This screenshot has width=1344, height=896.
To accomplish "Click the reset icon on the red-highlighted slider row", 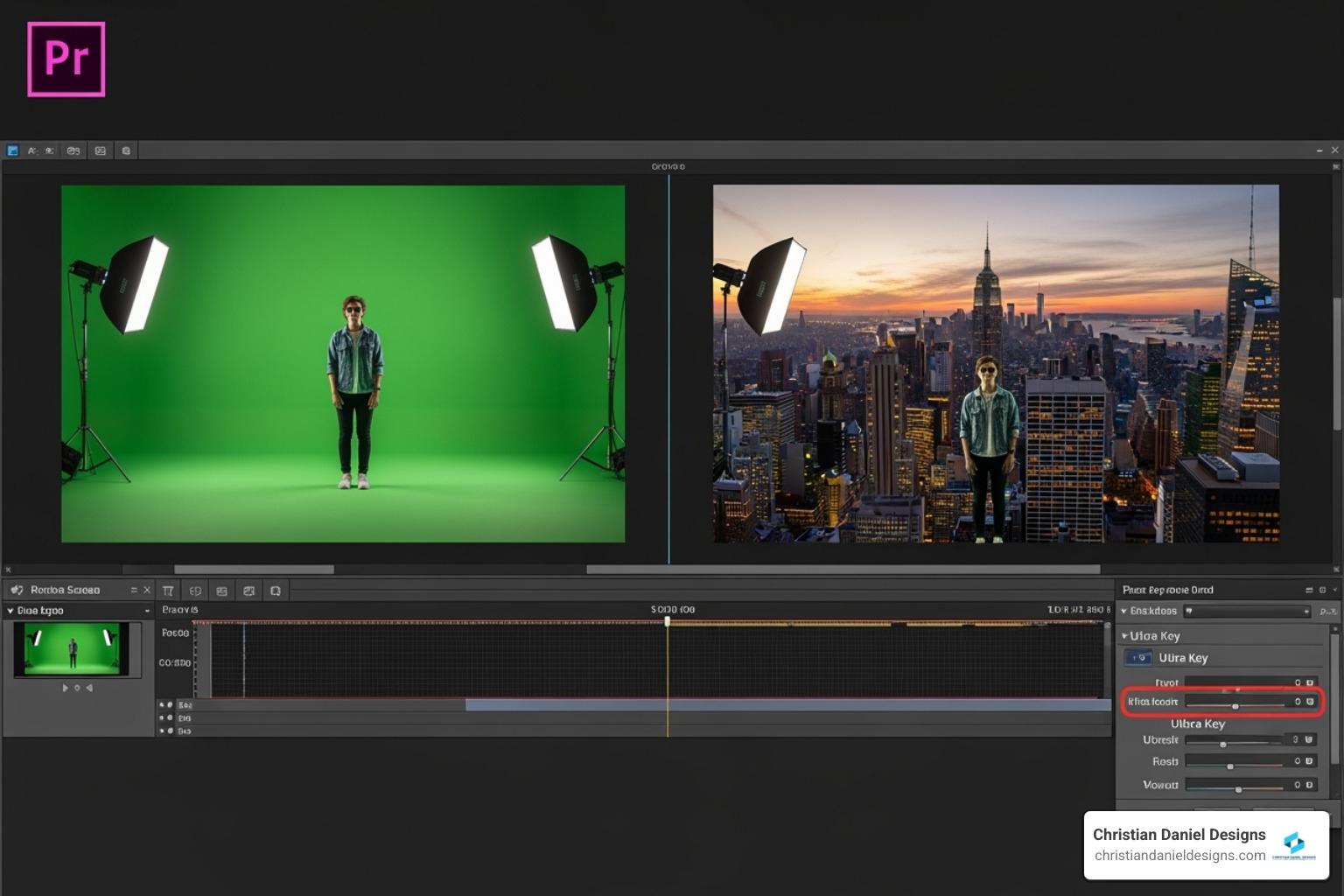I will [1310, 702].
